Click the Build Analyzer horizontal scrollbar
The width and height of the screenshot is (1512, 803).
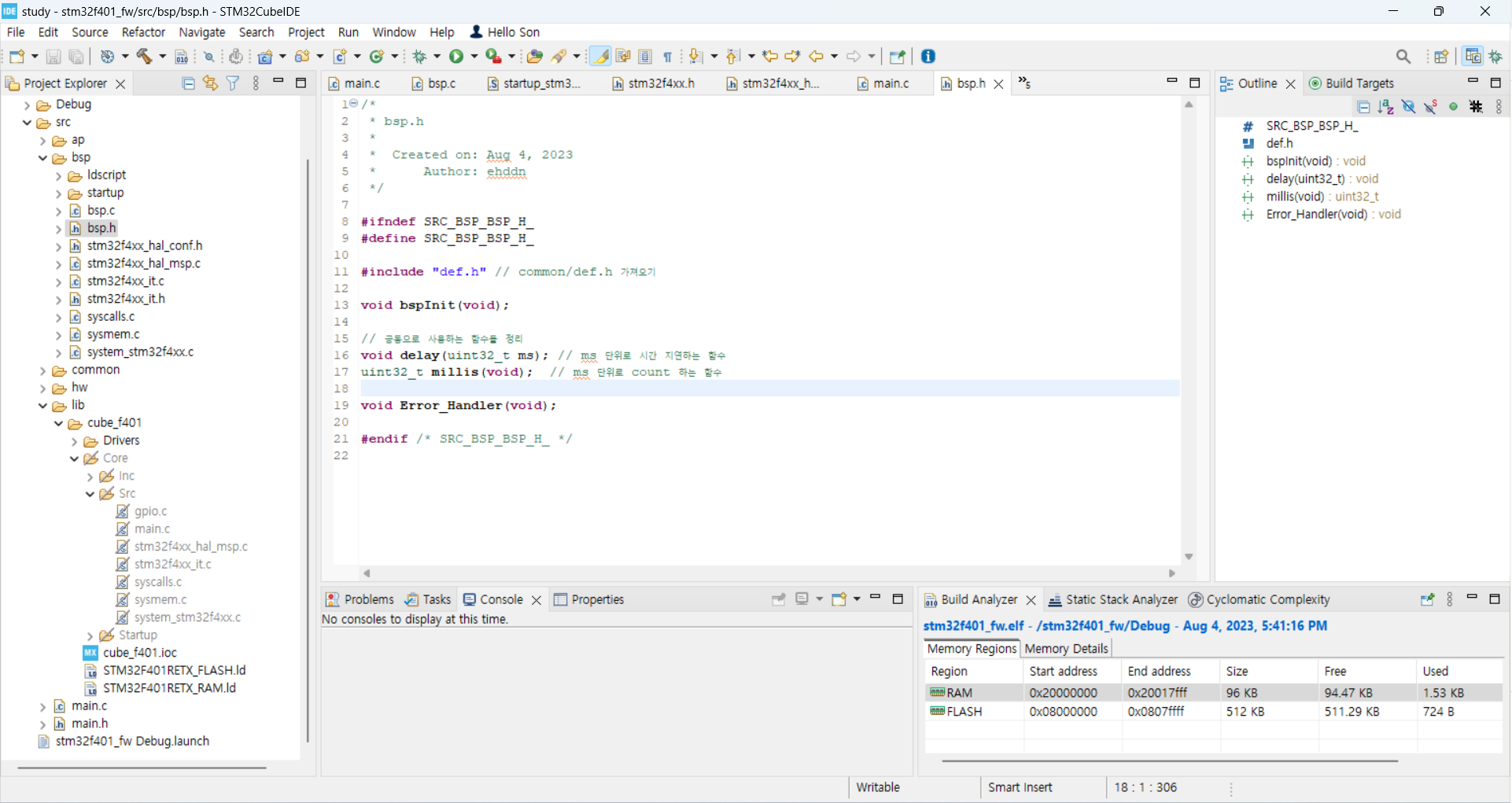pos(1169,761)
